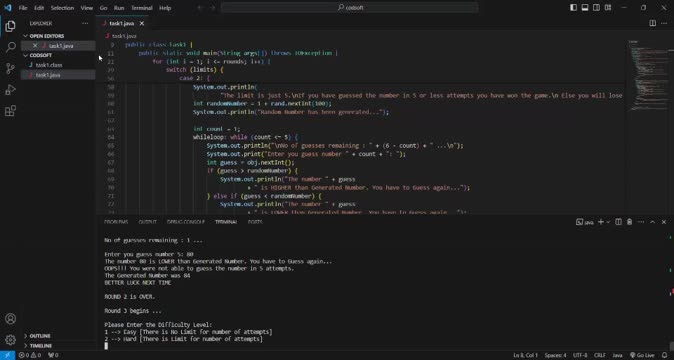Open the Search view in activity bar
Screen dimensions: 674x360
tap(10, 47)
